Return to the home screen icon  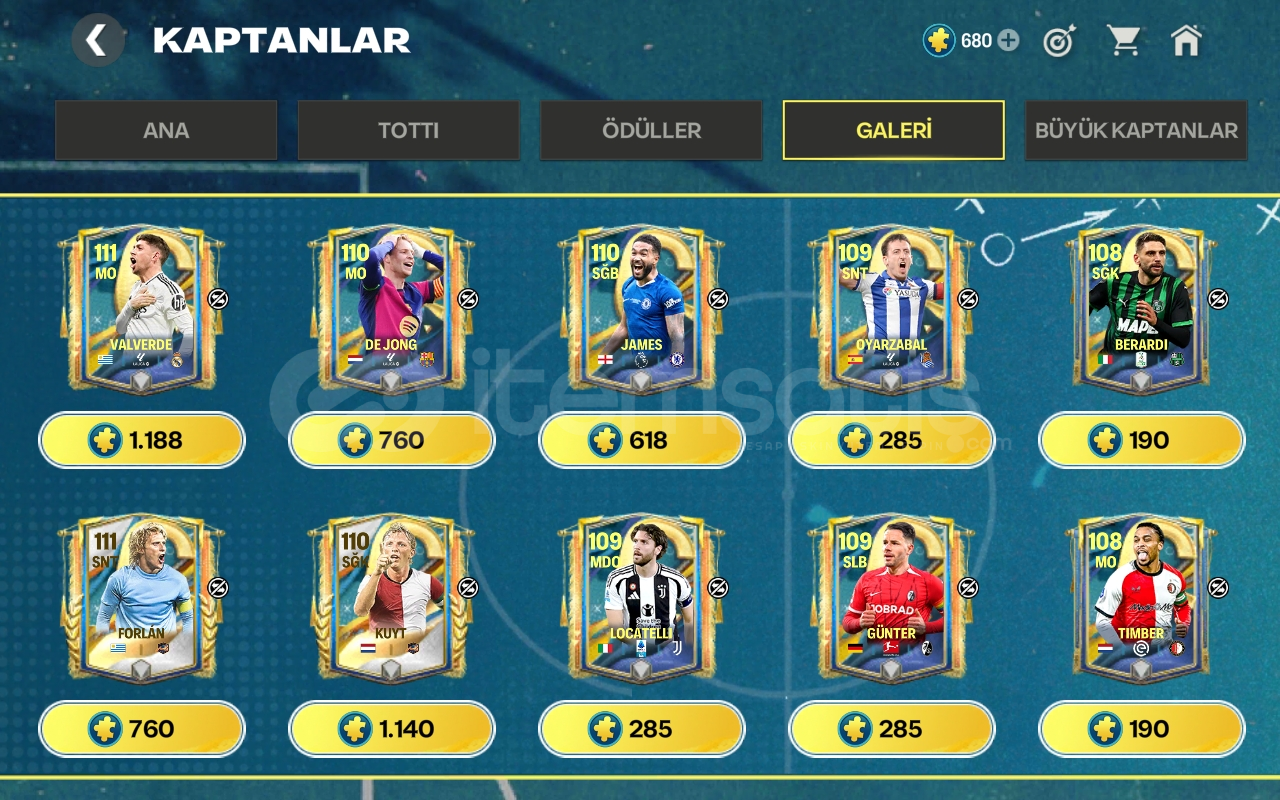click(x=1186, y=41)
